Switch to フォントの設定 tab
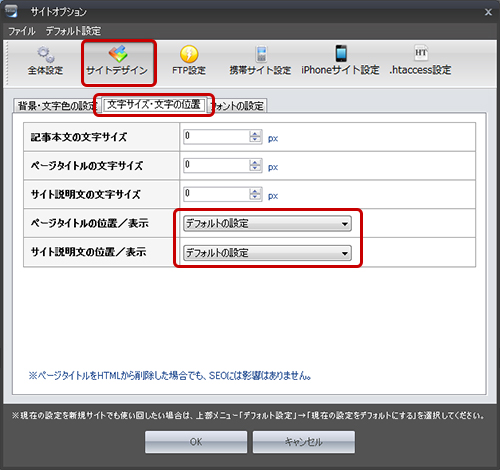 coord(238,106)
